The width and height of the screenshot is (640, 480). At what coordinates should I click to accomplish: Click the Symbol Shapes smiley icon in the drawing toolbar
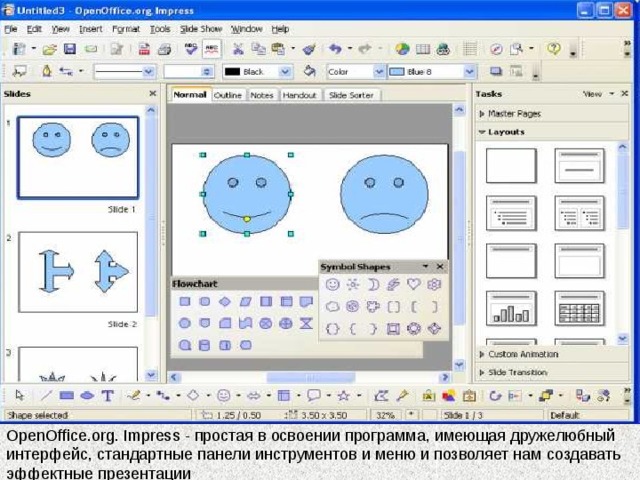pos(223,395)
